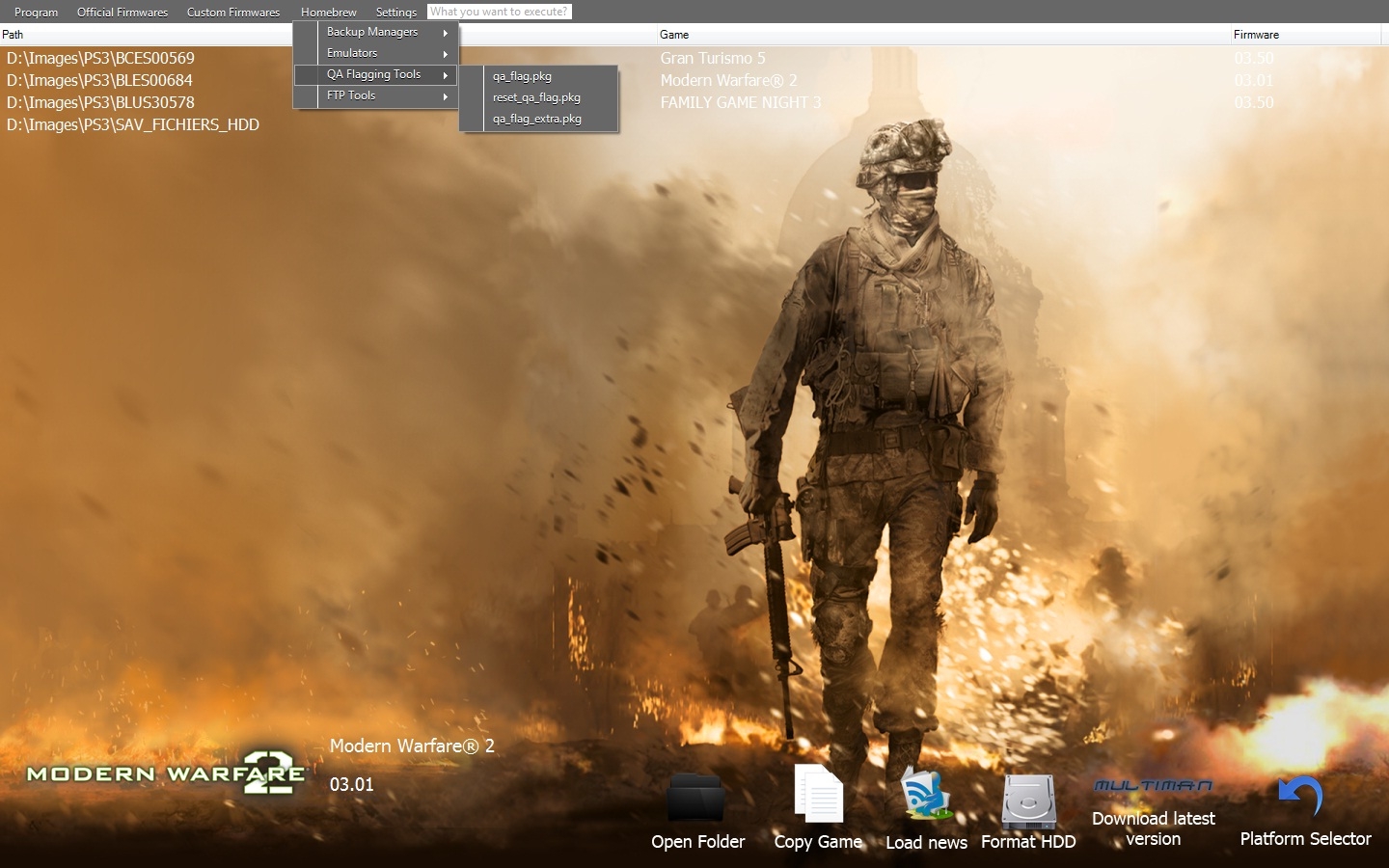Viewport: 1389px width, 868px height.
Task: Click the FAMILY GAME NIGHT 3 entry
Action: click(741, 102)
